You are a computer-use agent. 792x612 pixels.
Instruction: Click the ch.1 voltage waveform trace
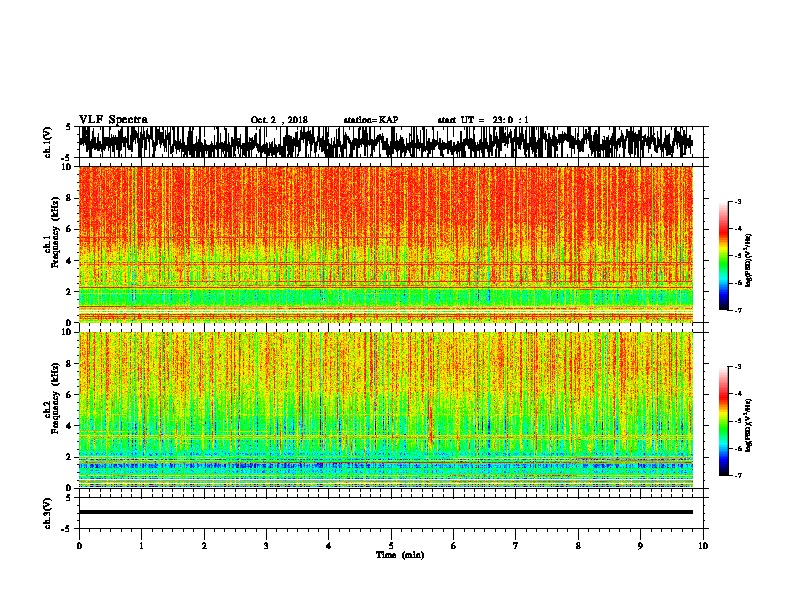pyautogui.click(x=385, y=142)
